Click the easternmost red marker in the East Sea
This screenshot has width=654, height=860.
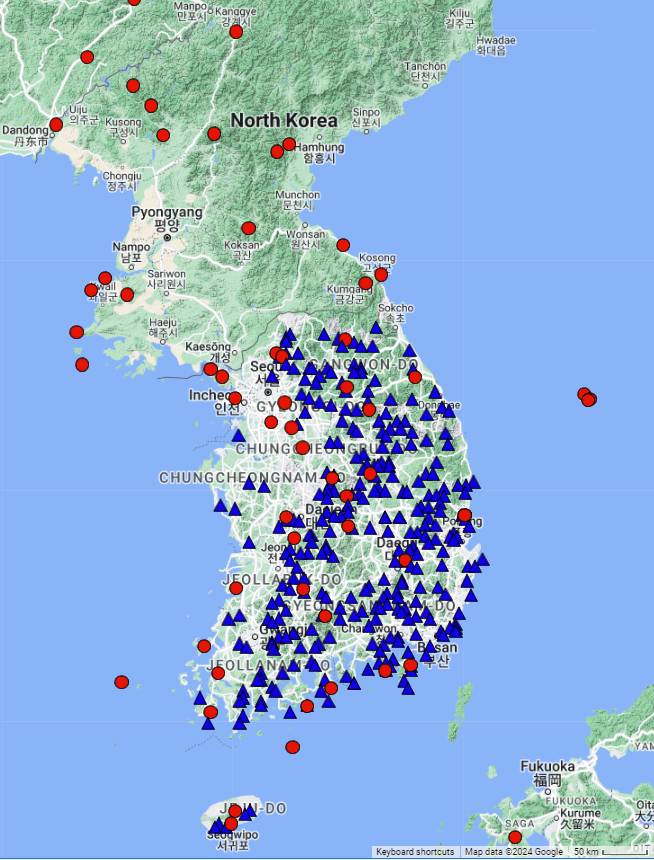[x=590, y=400]
